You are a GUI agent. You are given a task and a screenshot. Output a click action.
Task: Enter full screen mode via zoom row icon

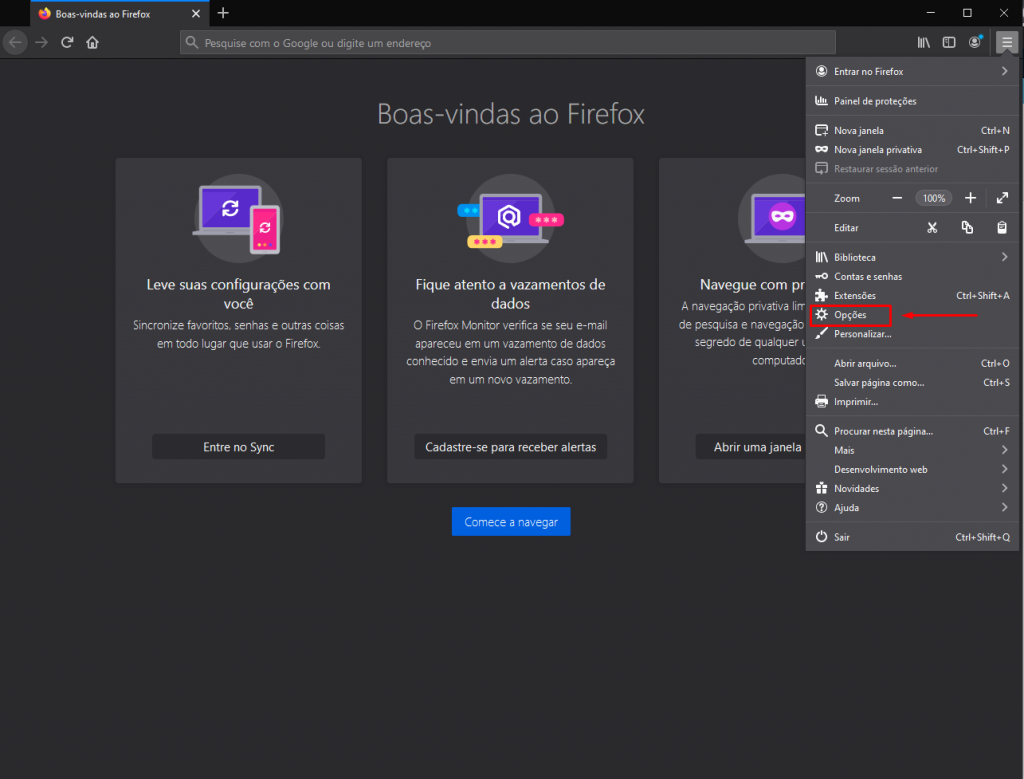tap(1002, 198)
